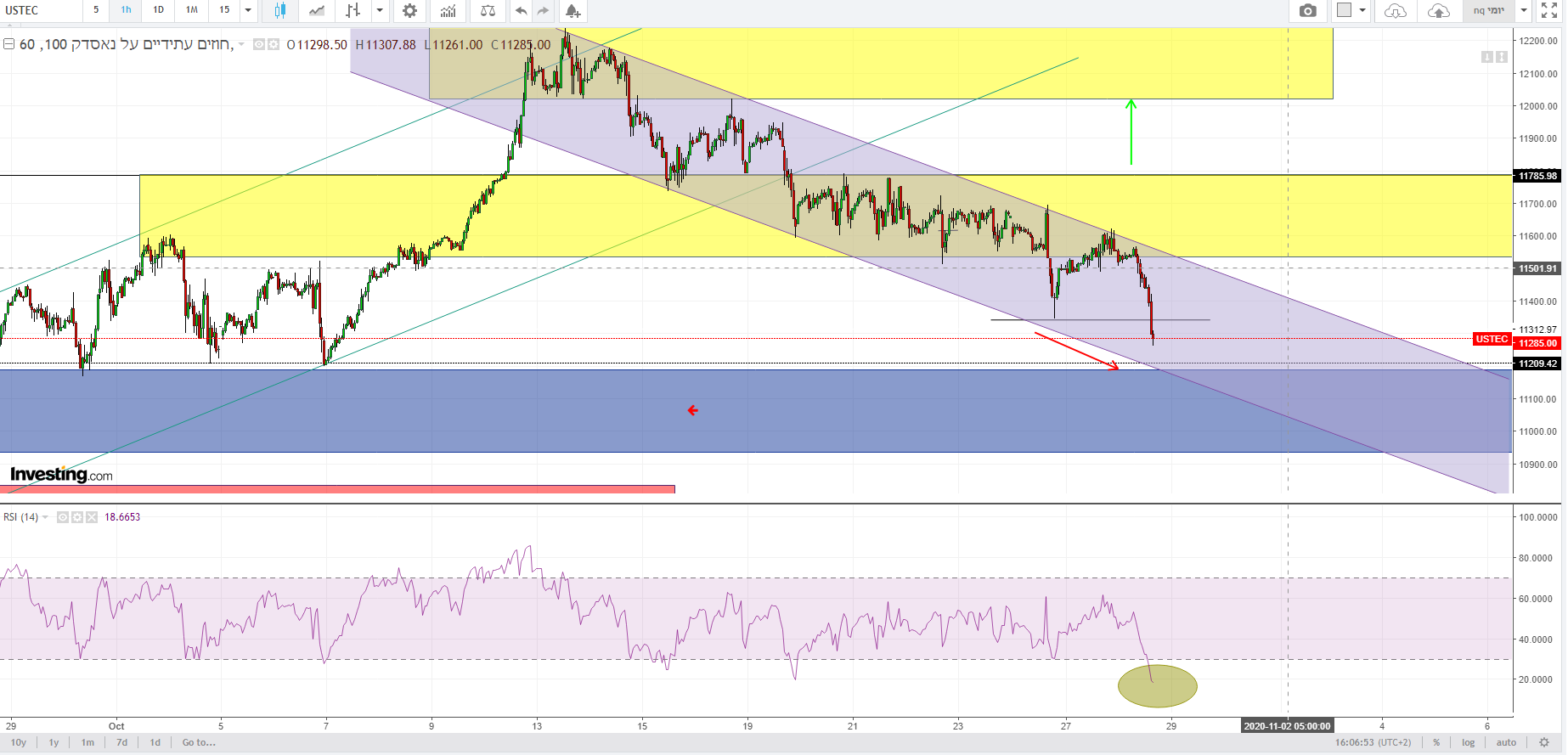Create an alert with the bell icon
The height and width of the screenshot is (755, 1568).
[572, 10]
